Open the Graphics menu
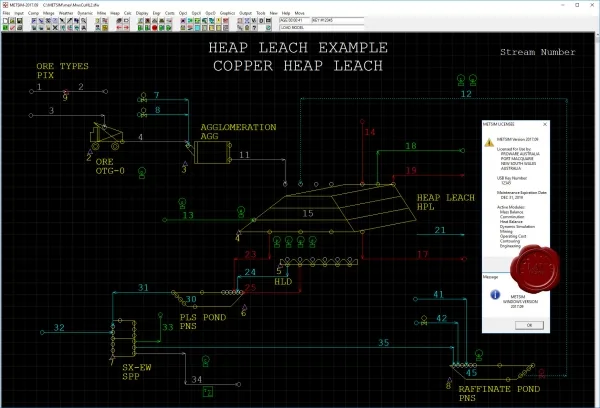 click(x=227, y=13)
